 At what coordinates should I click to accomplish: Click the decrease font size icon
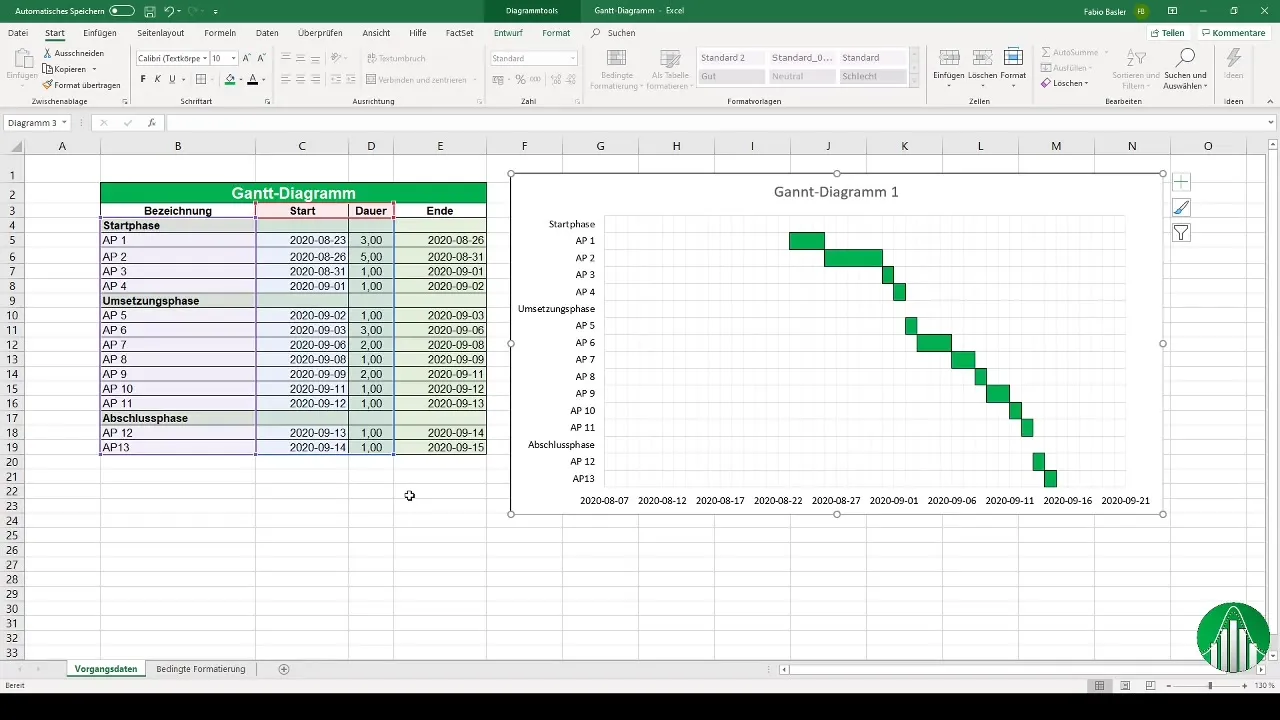pyautogui.click(x=262, y=59)
